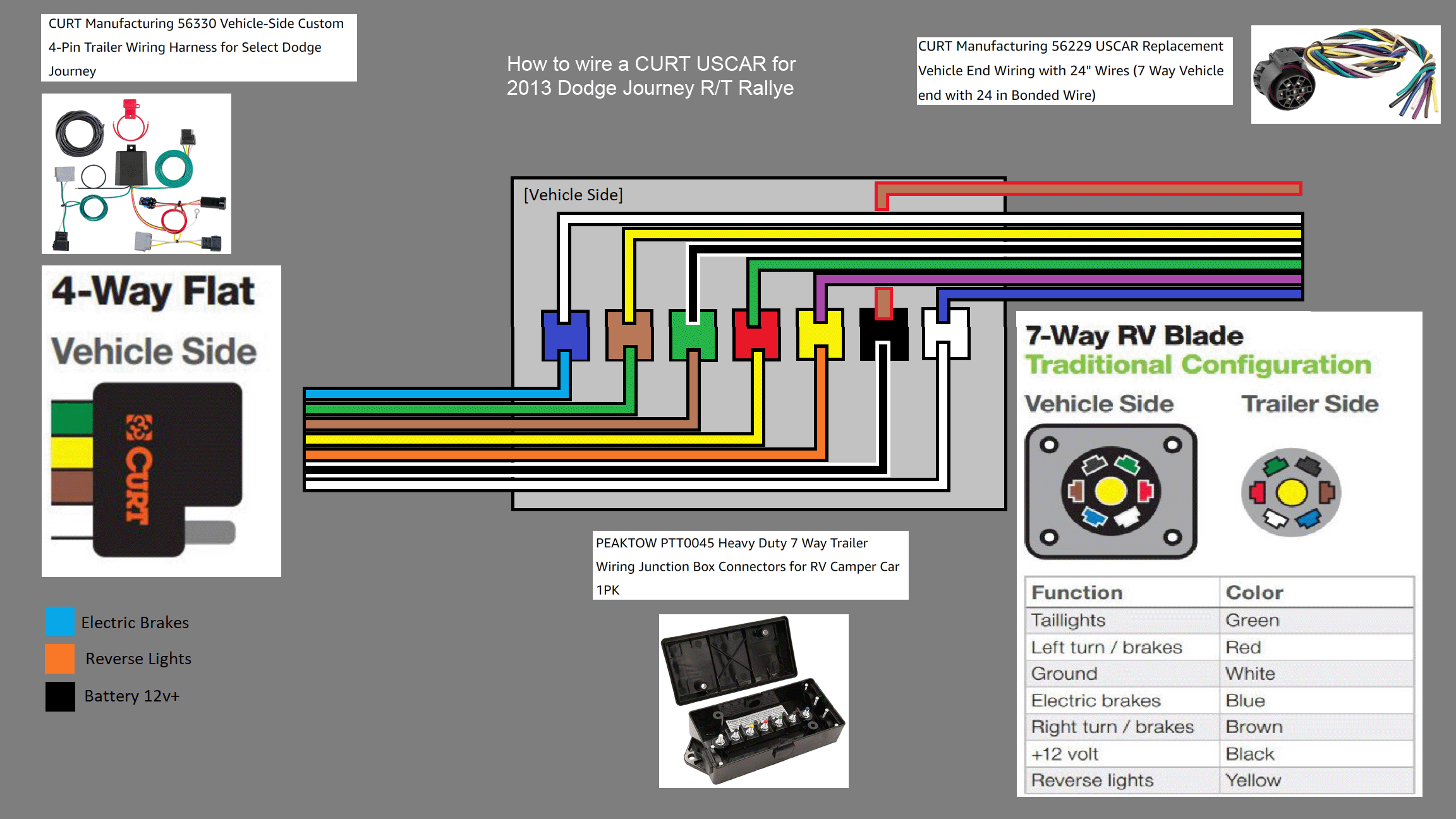This screenshot has height=819, width=1456.
Task: Click the 'PEAKTOW PTT0045' description text
Action: [751, 566]
